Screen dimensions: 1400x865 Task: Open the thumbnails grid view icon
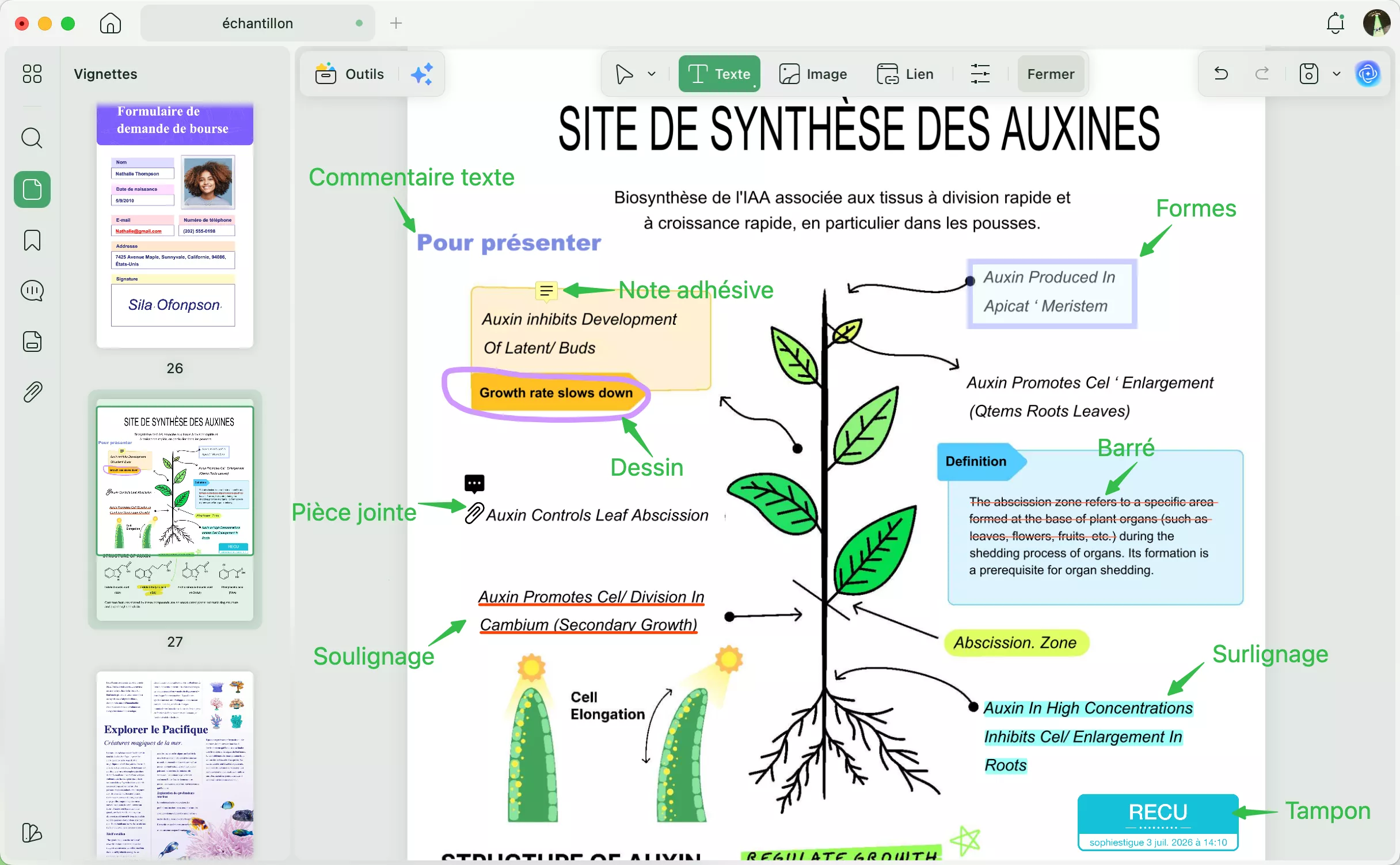click(x=32, y=74)
